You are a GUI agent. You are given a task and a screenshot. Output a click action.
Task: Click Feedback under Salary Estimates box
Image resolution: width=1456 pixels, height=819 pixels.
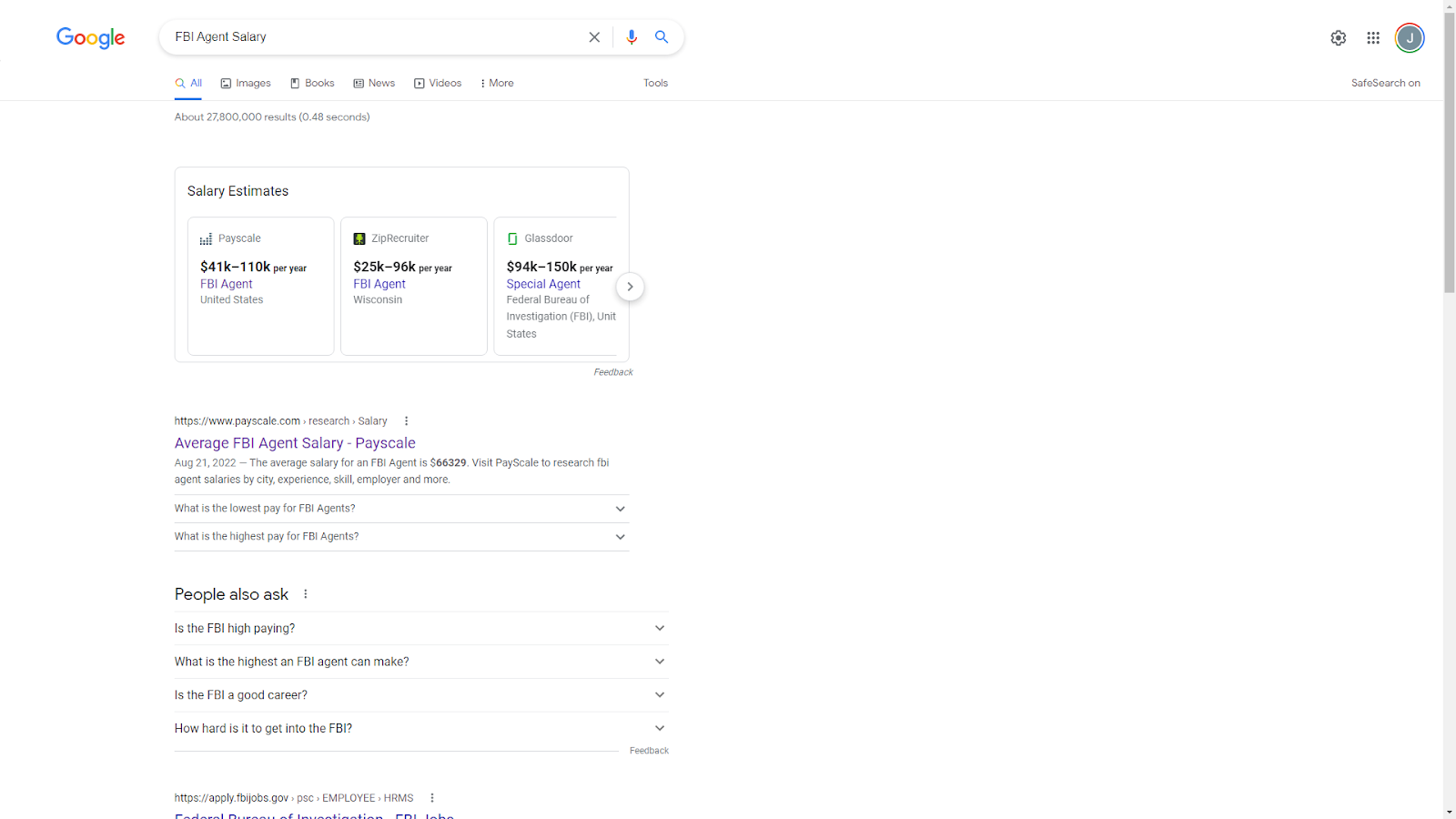pos(613,372)
